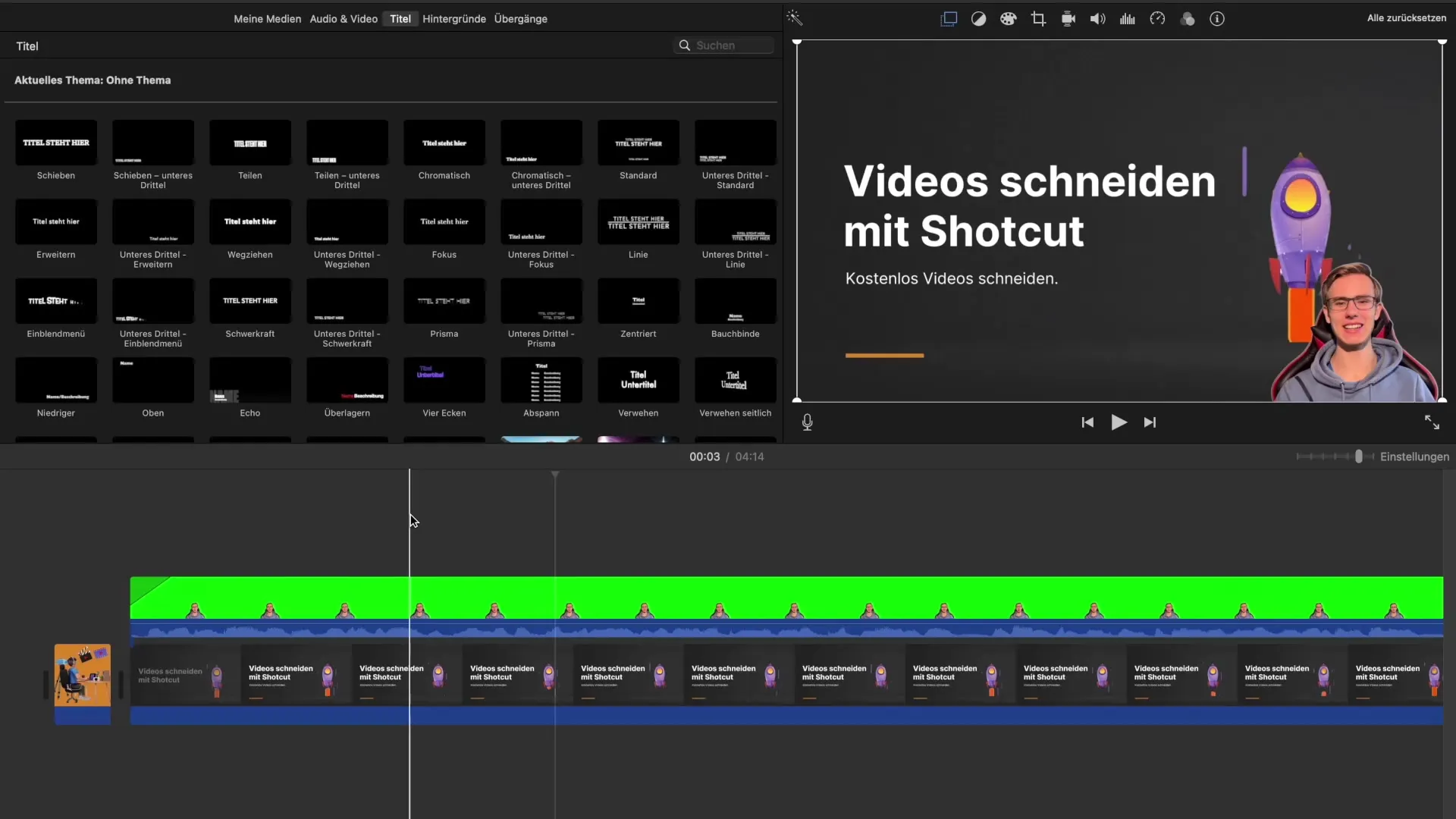Screen dimensions: 1456x819
Task: Select the Oben title thumbnail
Action: [153, 380]
